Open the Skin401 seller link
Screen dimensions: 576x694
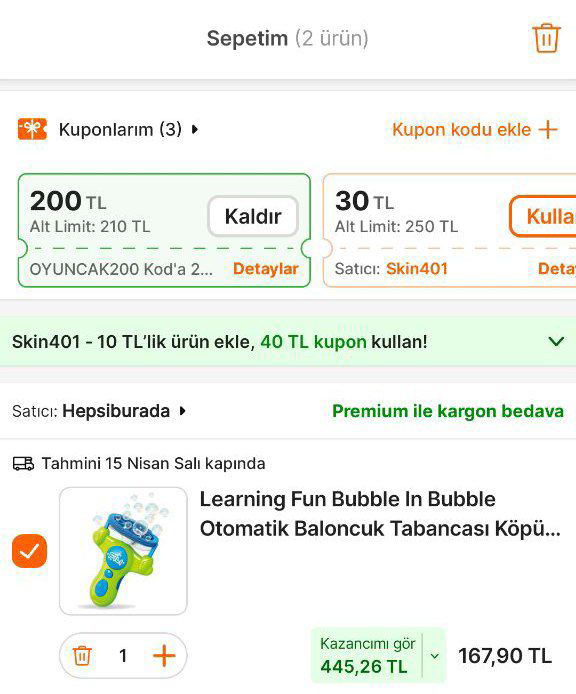pos(417,269)
